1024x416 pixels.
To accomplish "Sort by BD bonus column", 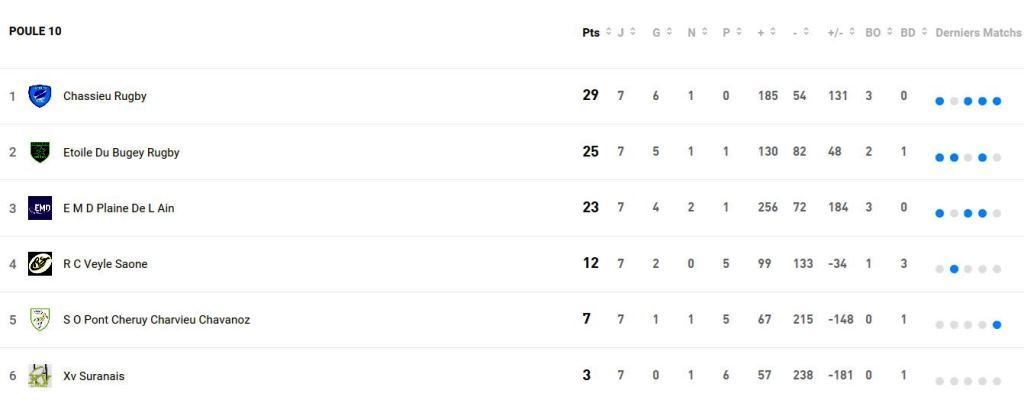I will click(908, 32).
